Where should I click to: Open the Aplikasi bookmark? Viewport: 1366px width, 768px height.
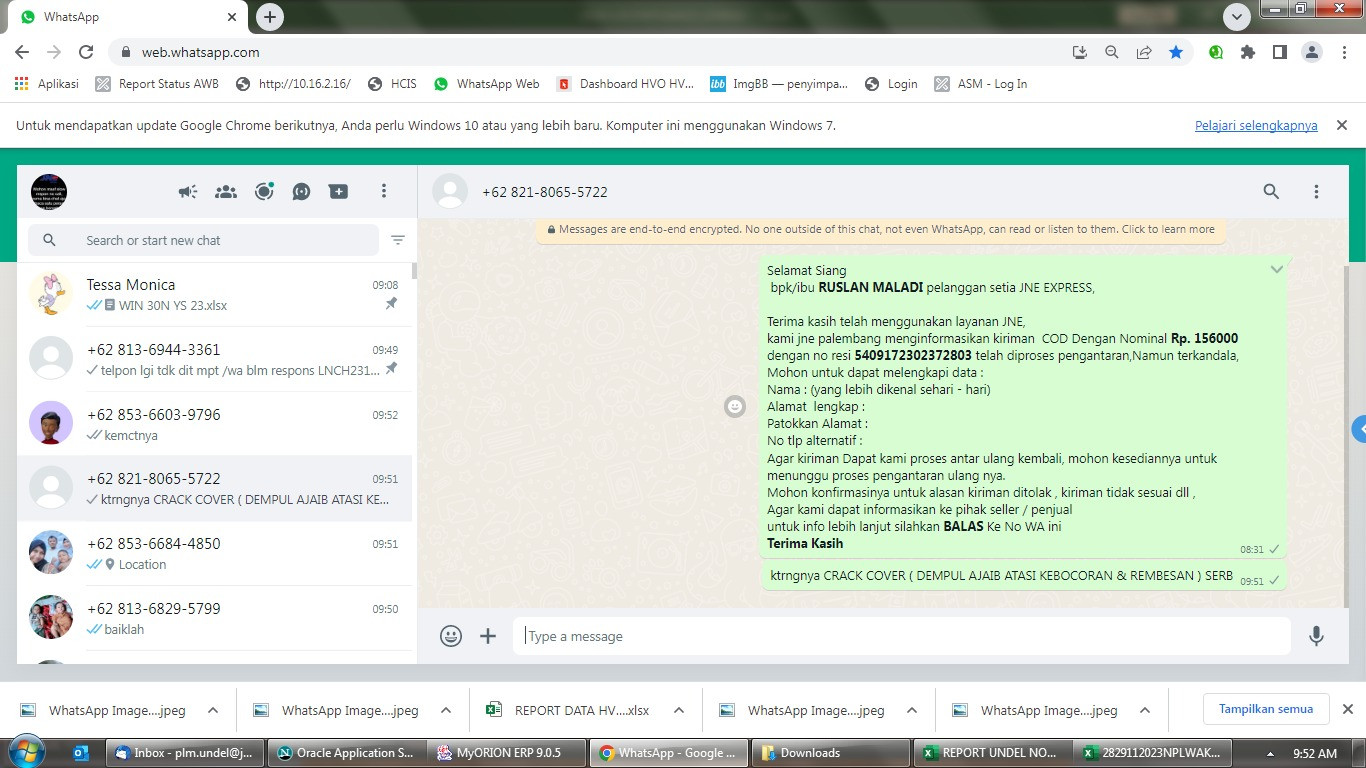tap(47, 84)
